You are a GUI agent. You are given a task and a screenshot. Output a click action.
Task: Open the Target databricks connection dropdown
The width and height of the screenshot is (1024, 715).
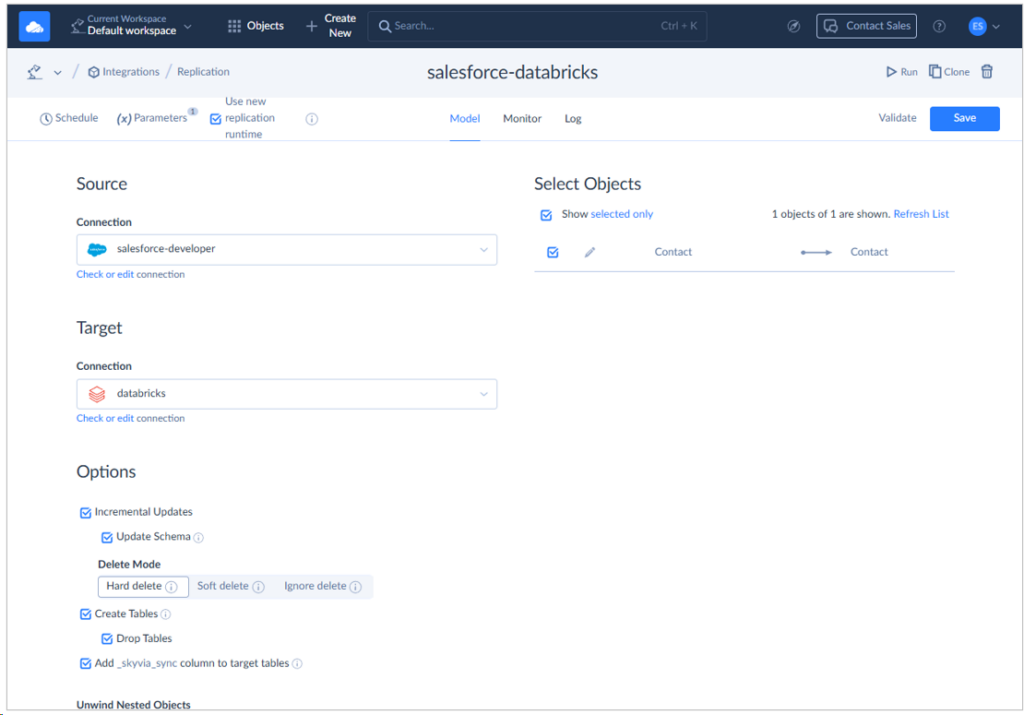287,394
